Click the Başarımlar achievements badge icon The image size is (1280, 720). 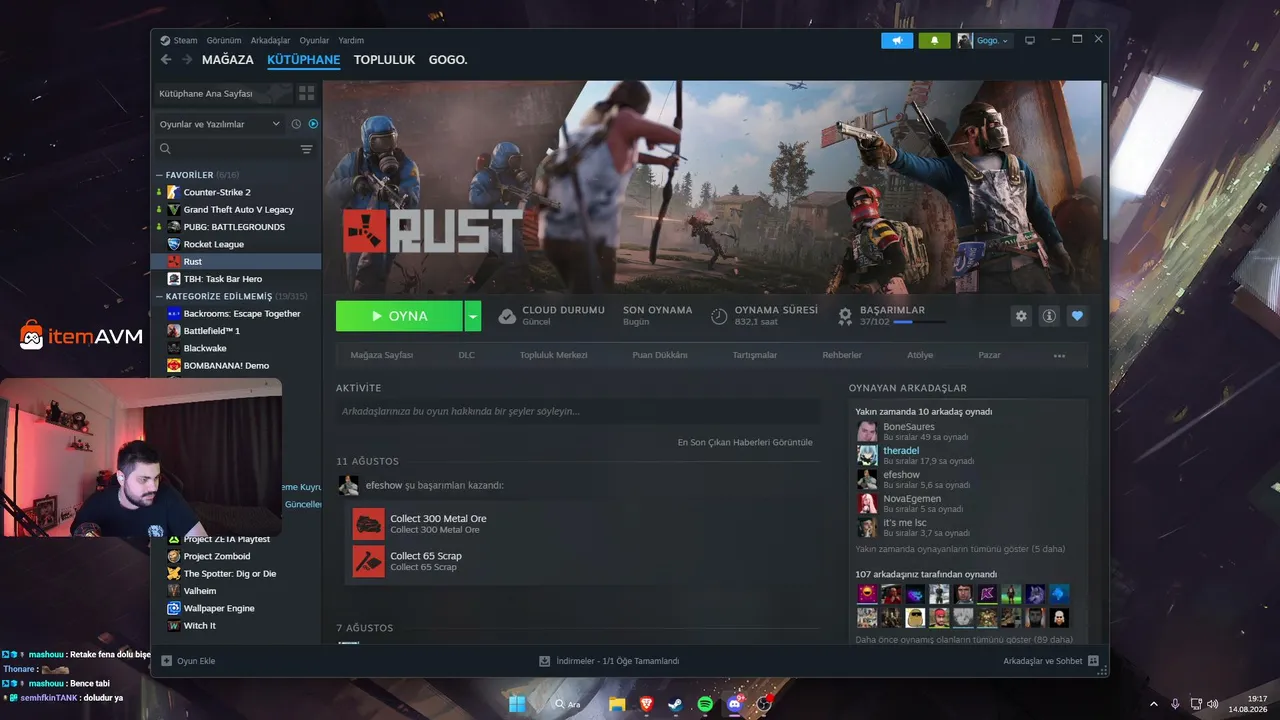coord(845,316)
